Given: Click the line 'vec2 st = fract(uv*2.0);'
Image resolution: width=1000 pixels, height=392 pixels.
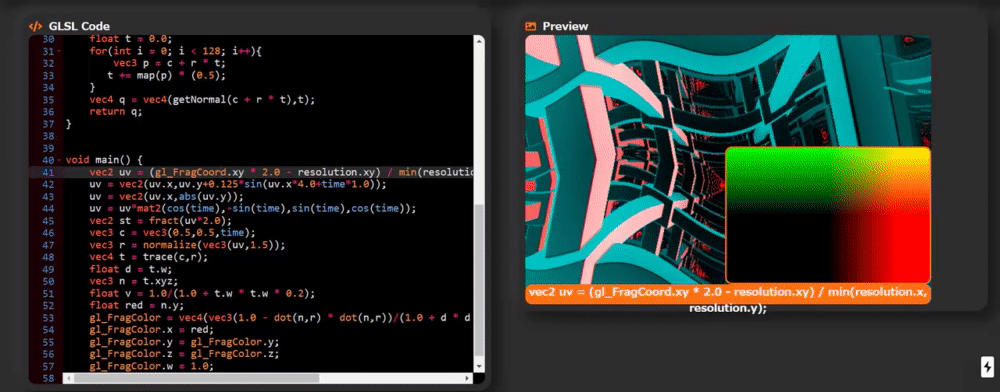Looking at the screenshot, I should [x=161, y=221].
